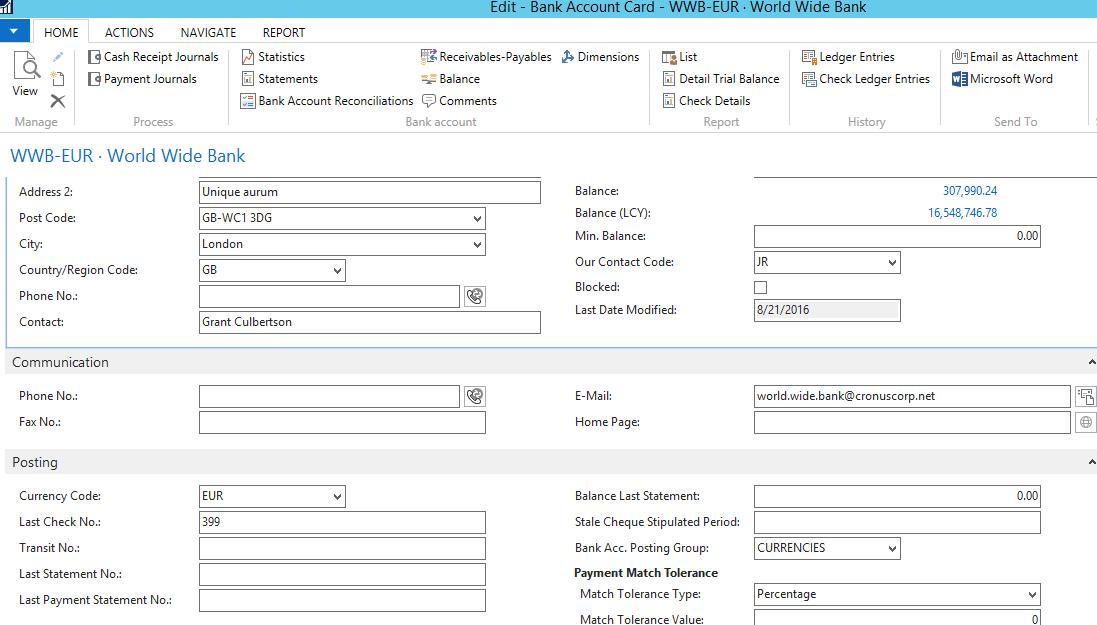Click the Delete X icon

pyautogui.click(x=58, y=101)
